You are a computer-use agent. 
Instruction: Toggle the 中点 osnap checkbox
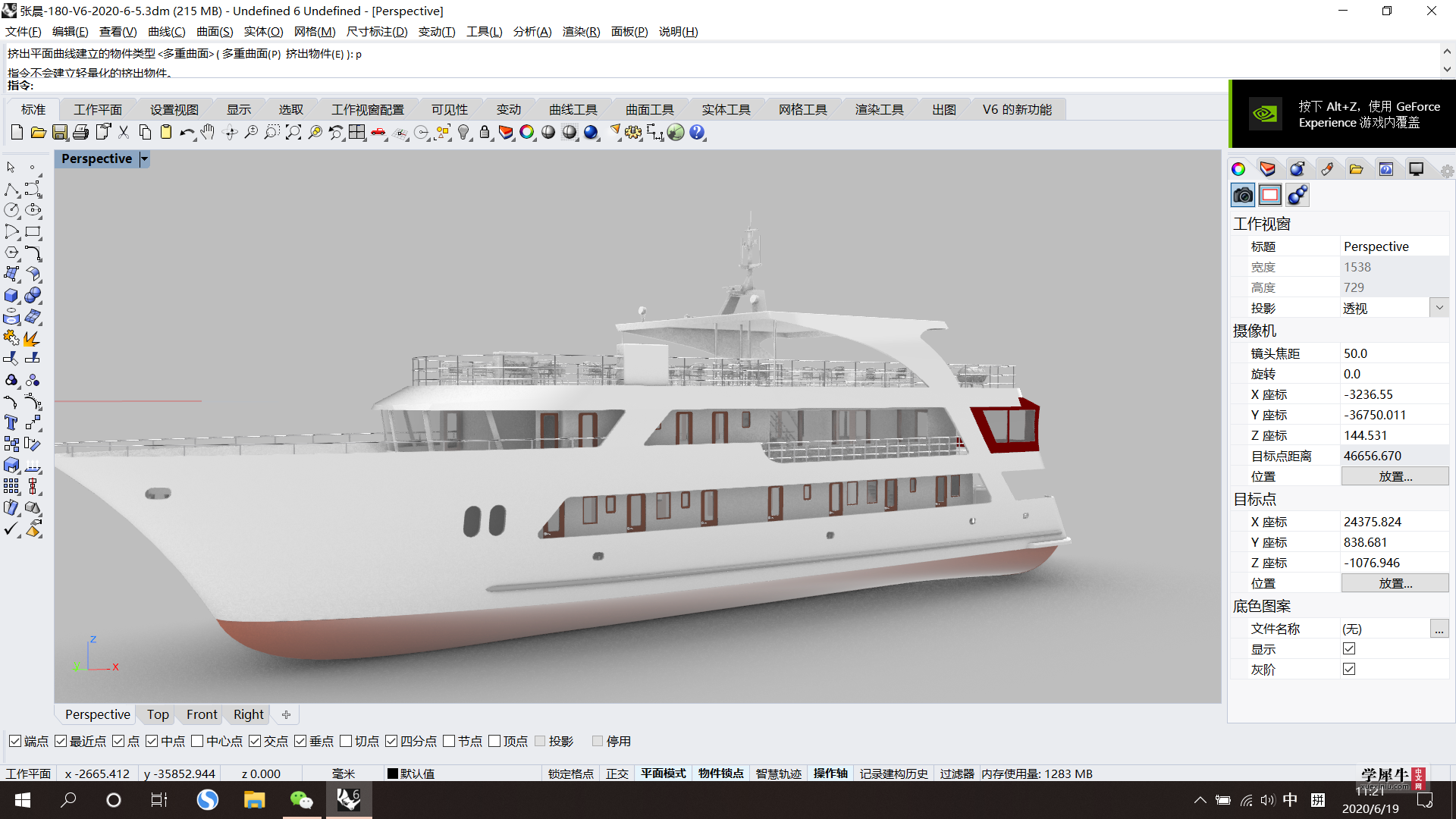click(x=152, y=741)
